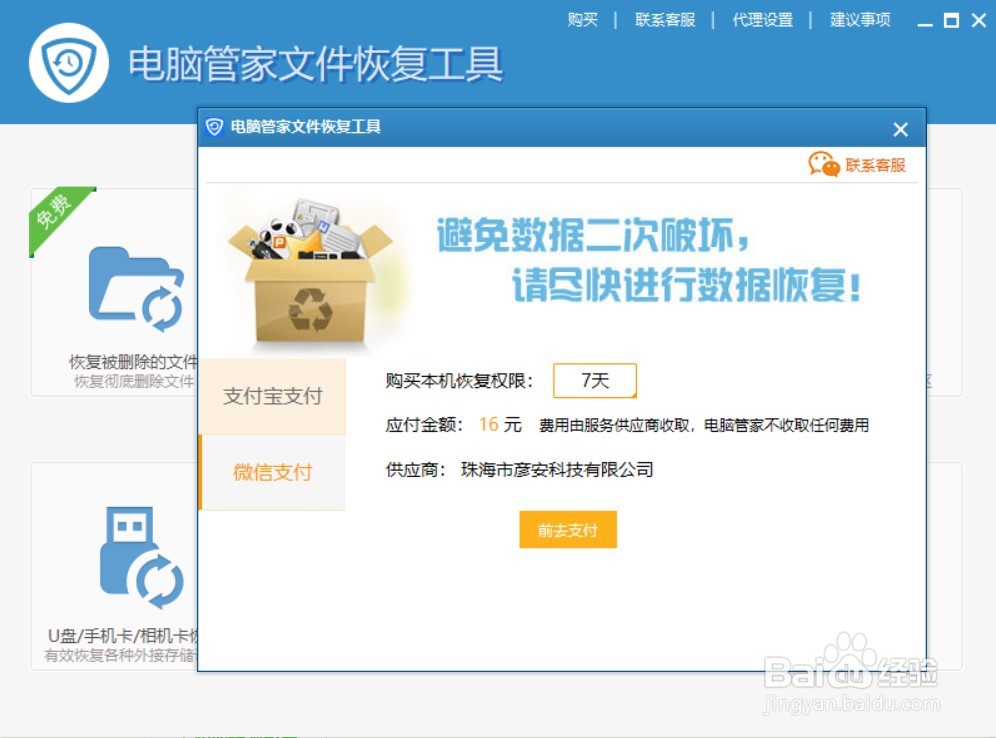
Task: Click the 费用由服务供应商收取 notice text
Action: click(704, 425)
